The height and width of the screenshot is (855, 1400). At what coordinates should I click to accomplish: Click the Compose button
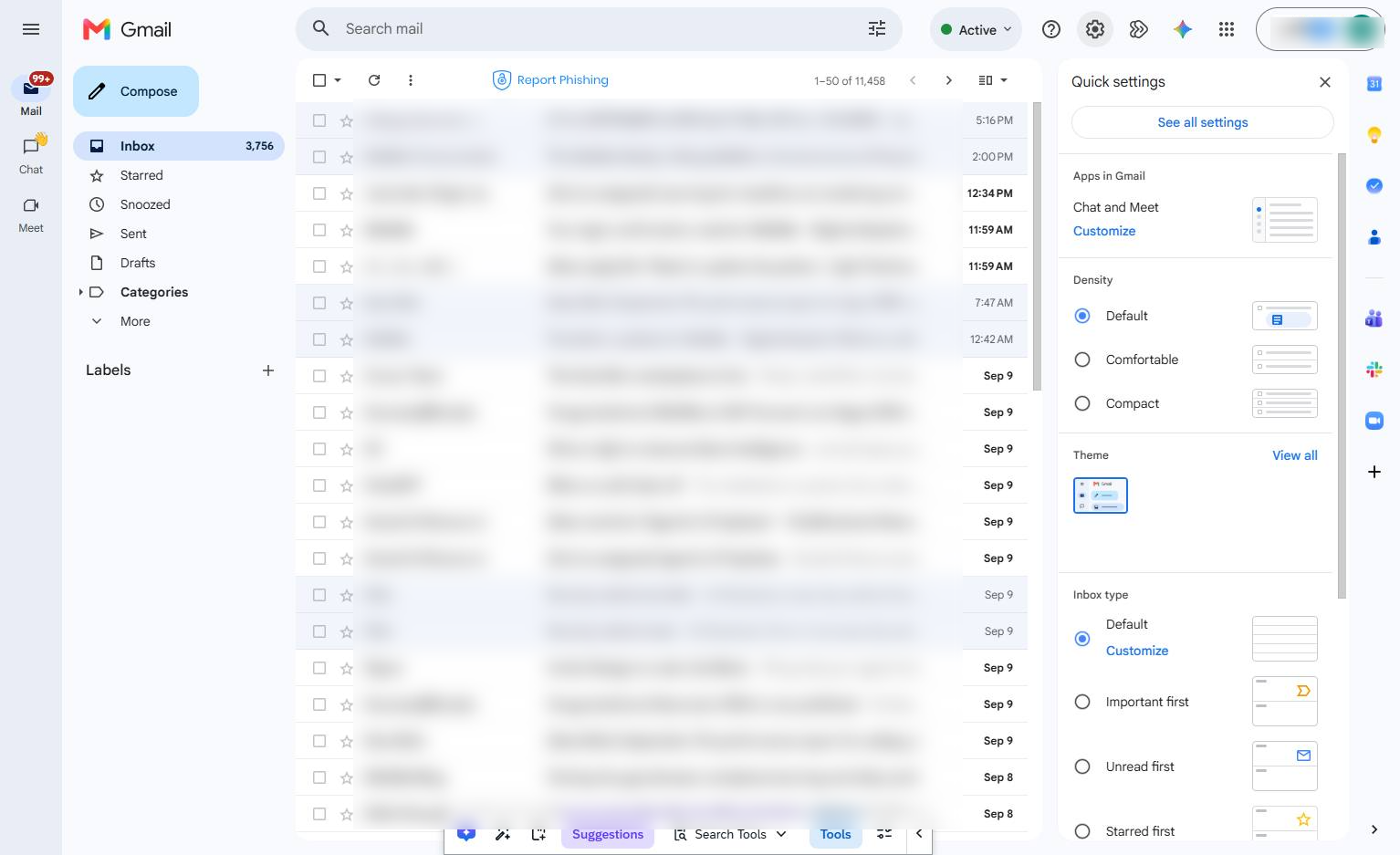(x=136, y=91)
